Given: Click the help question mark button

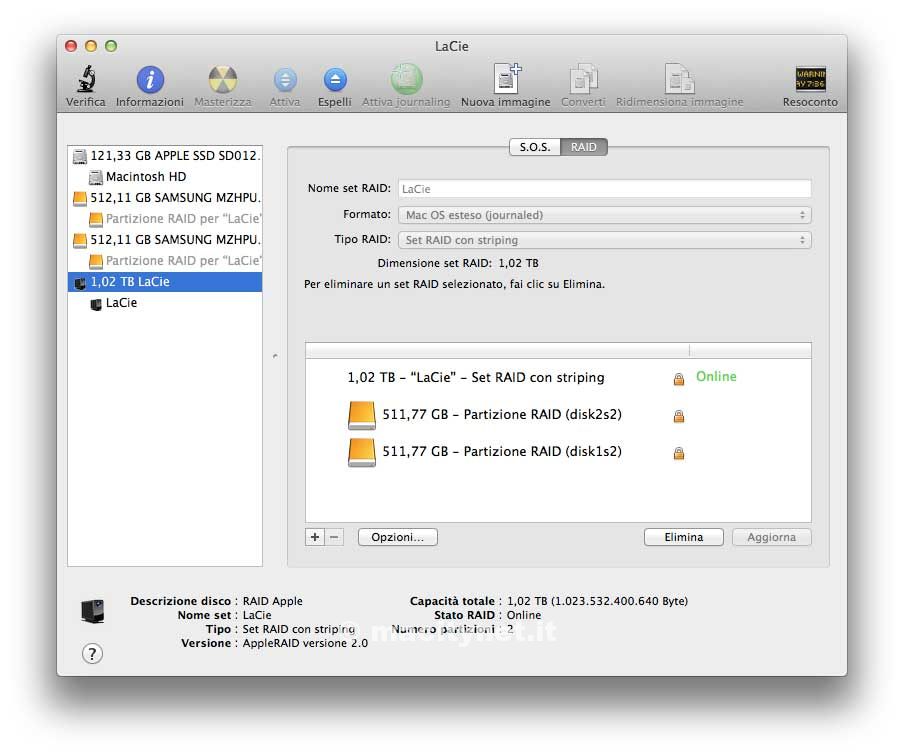Looking at the screenshot, I should pos(92,654).
